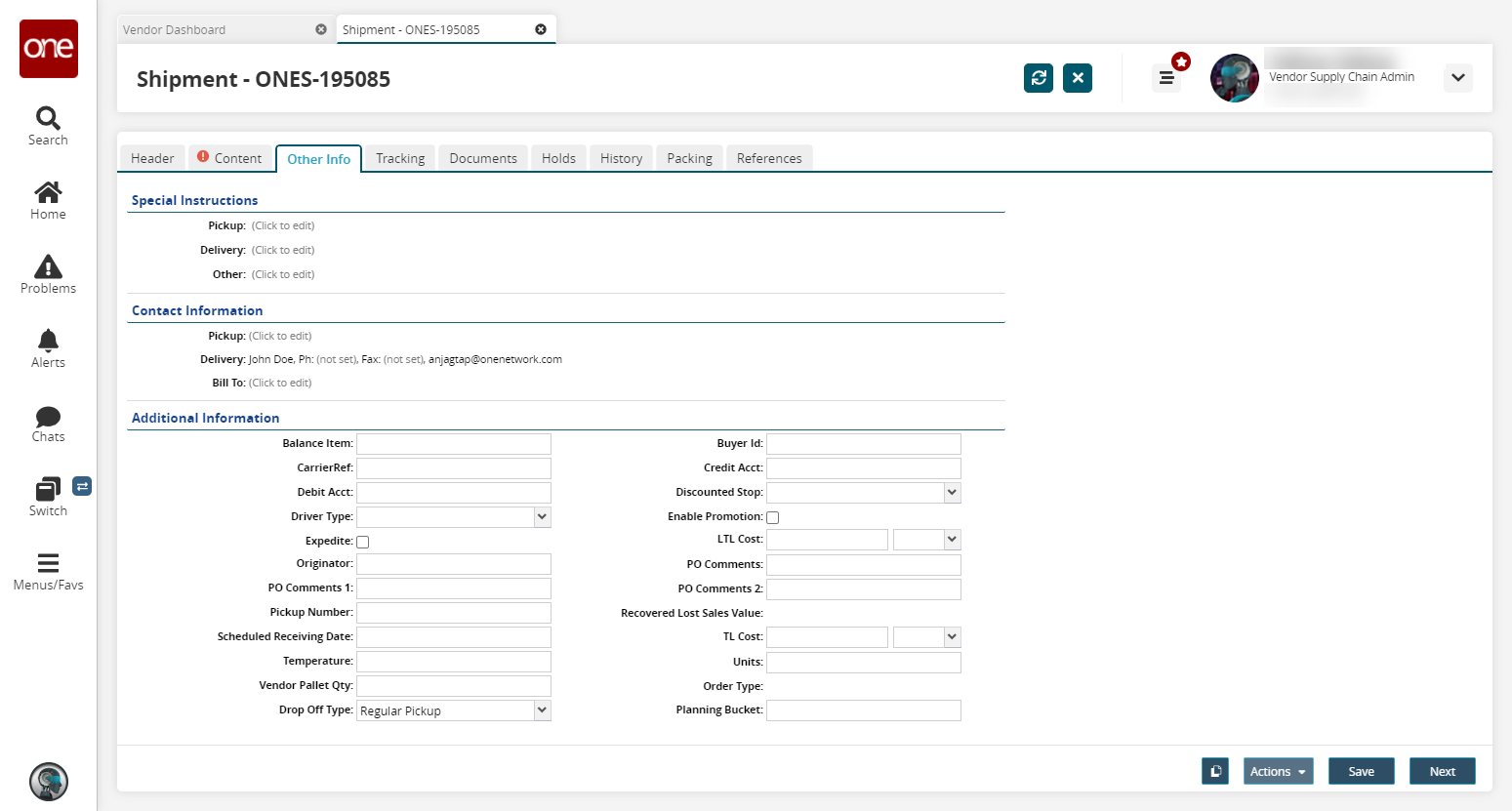
Task: Click the copy icon beside Actions
Action: 1215,771
